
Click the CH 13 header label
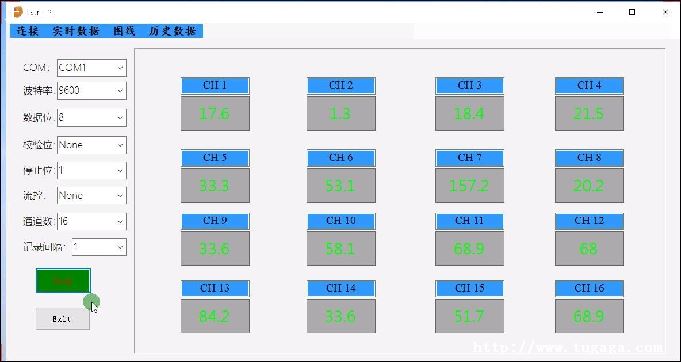(x=215, y=289)
